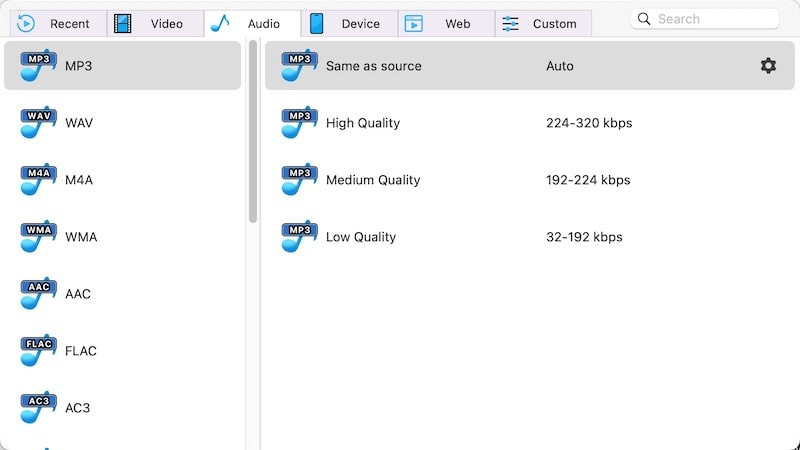This screenshot has width=800, height=450.
Task: Pick the AAC format icon
Action: (38, 294)
